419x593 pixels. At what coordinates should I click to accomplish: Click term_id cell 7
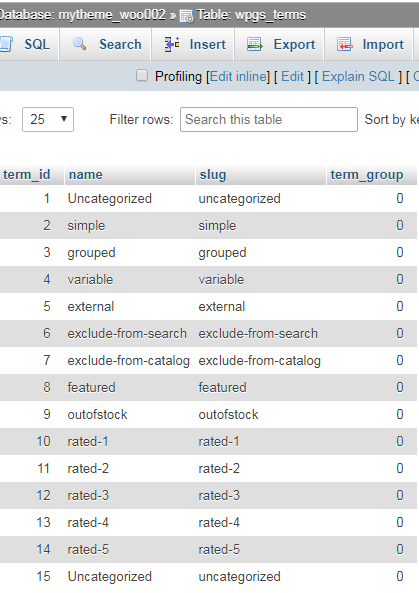pyautogui.click(x=47, y=360)
